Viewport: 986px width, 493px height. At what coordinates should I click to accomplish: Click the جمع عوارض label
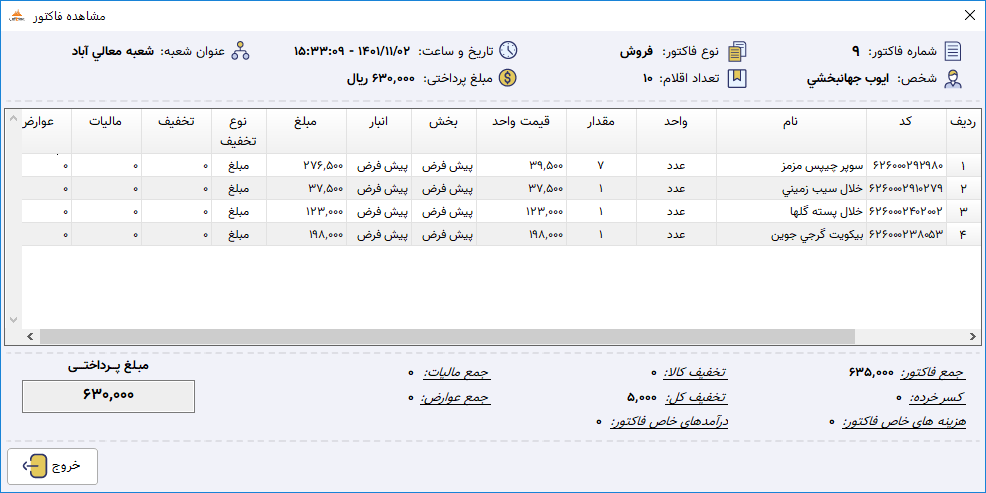pos(455,398)
